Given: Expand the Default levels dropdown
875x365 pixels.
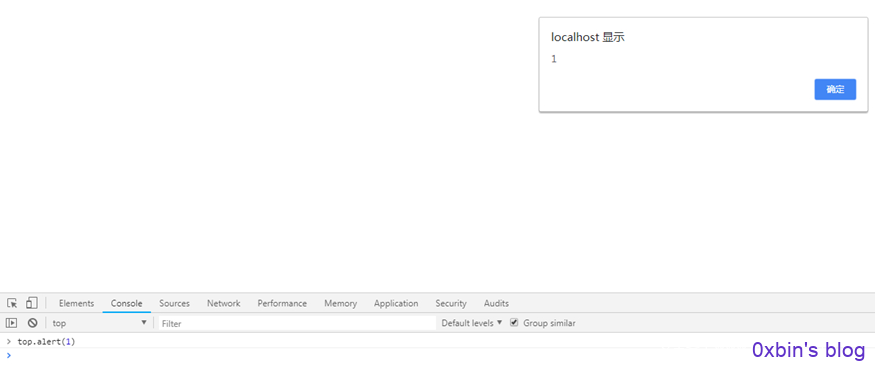Looking at the screenshot, I should tap(472, 323).
